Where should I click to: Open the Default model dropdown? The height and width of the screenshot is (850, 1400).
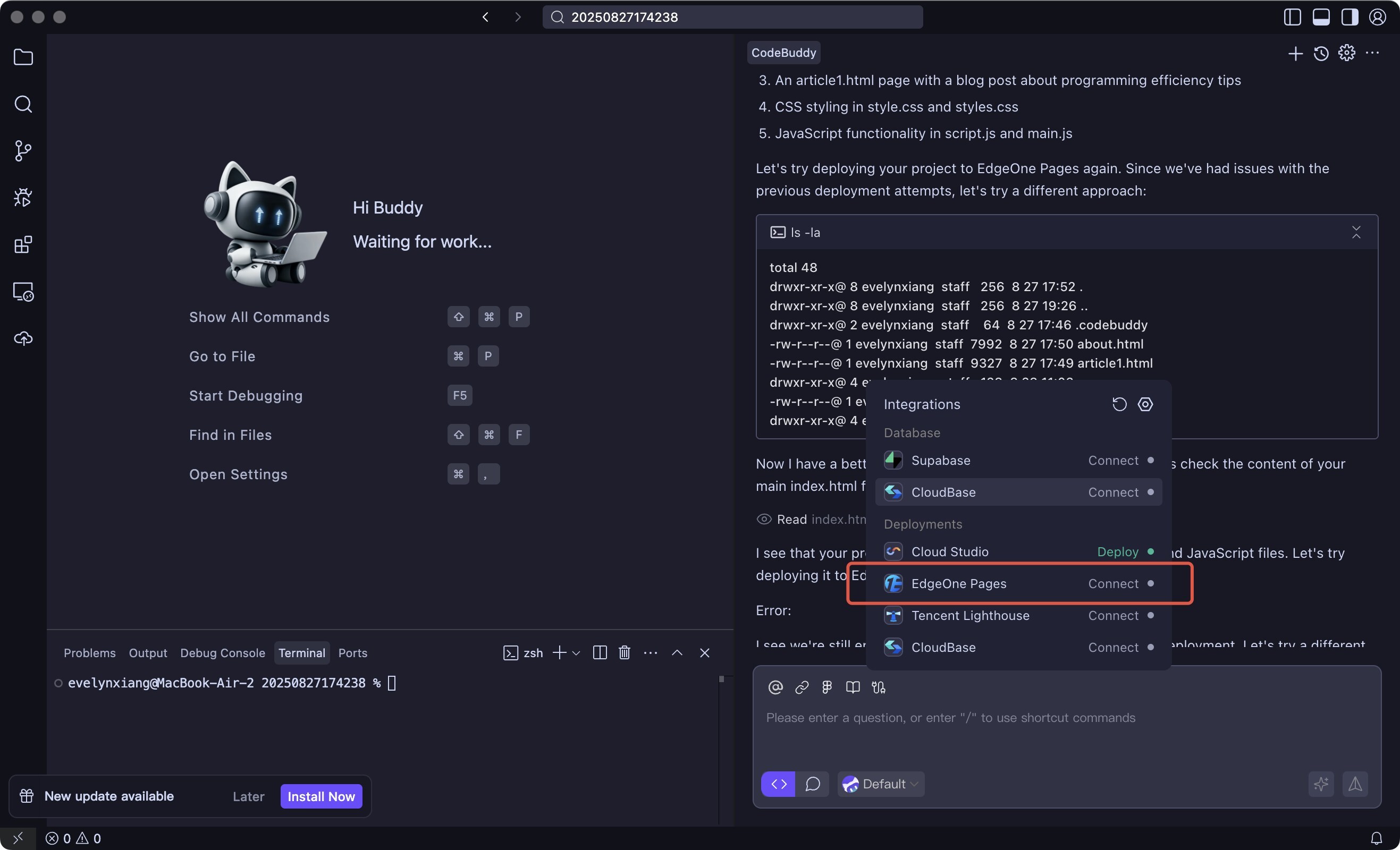pos(881,784)
